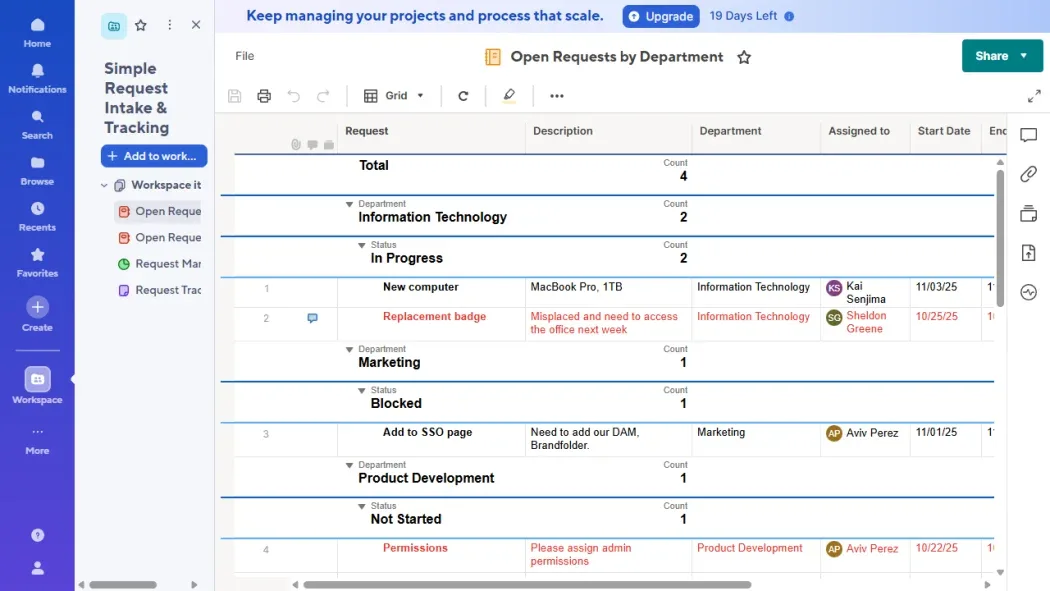Open Search in the left sidebar

[38, 125]
